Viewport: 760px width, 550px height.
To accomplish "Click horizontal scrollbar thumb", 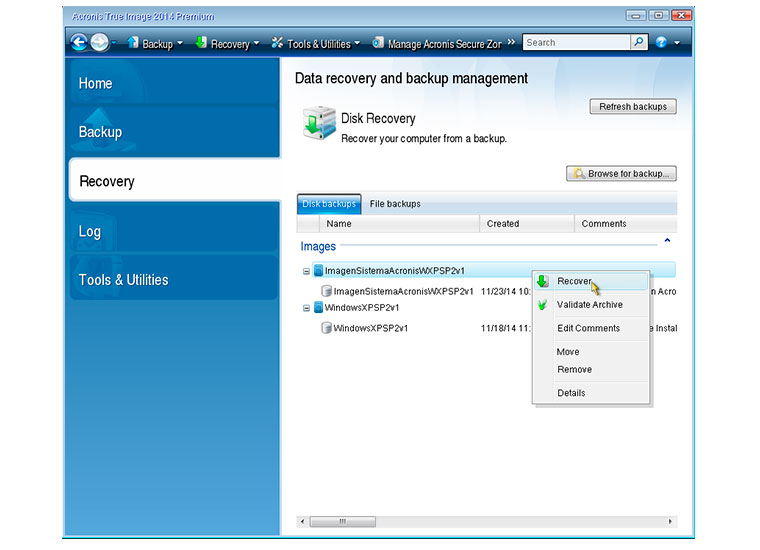I will pos(342,522).
